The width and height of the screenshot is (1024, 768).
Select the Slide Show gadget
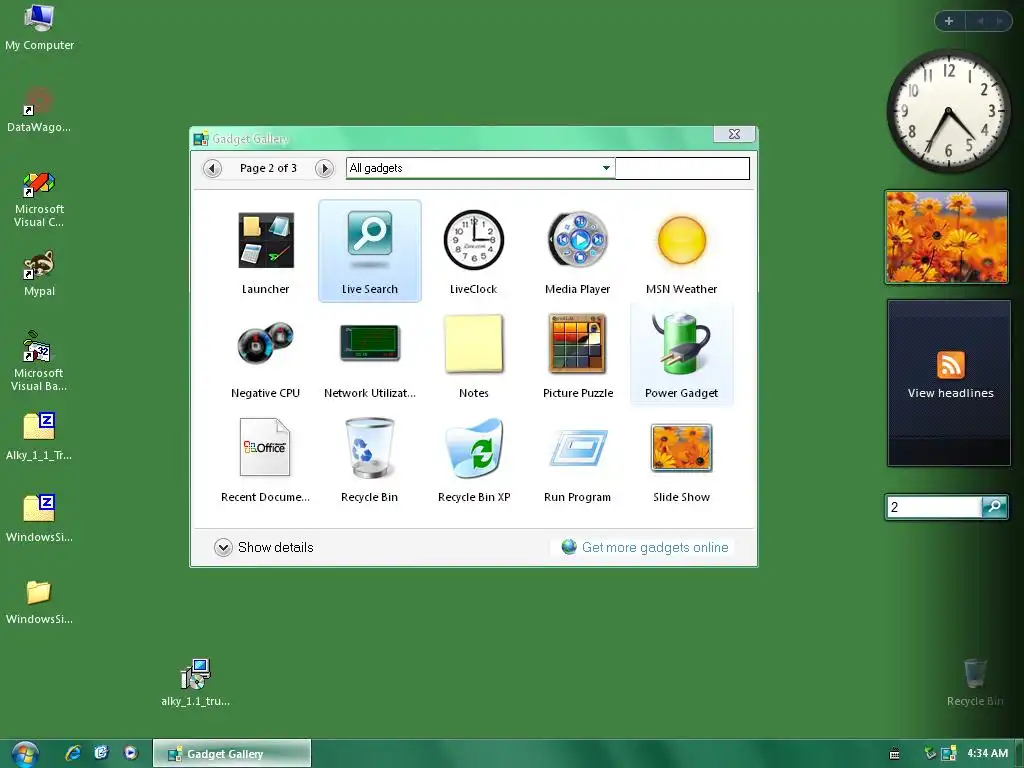(681, 447)
